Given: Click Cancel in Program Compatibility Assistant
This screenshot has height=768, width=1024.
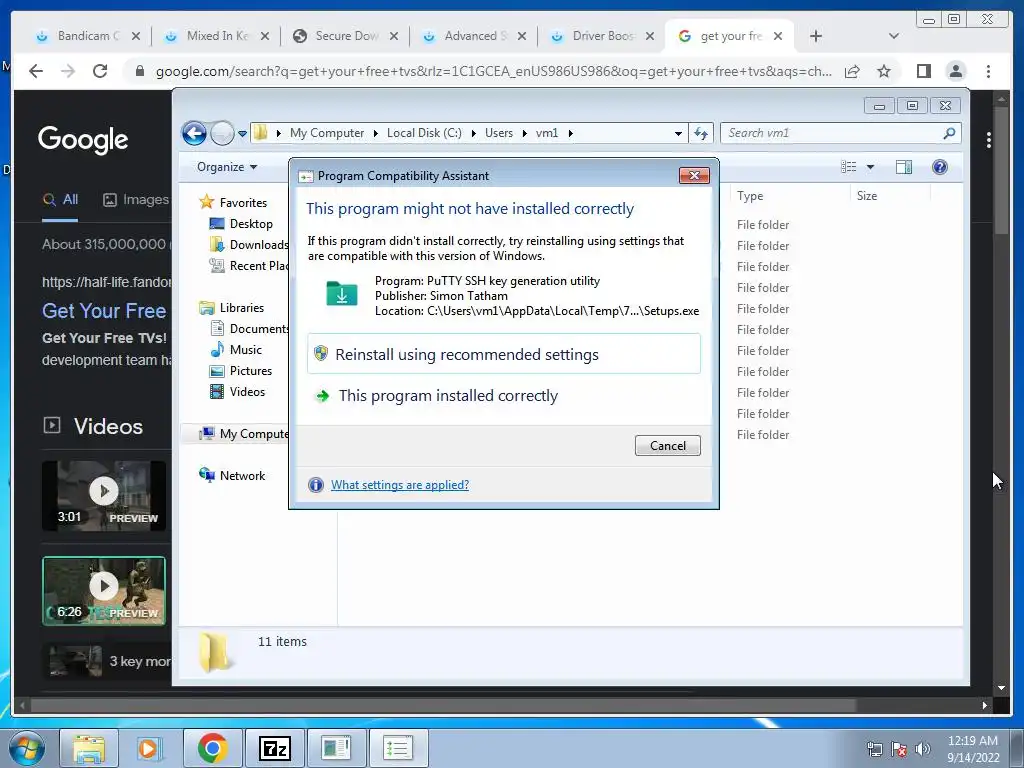Looking at the screenshot, I should 667,445.
